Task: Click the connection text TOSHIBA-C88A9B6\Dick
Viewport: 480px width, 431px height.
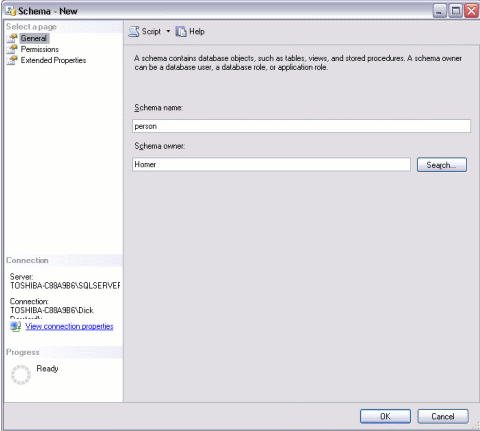Action: coord(52,310)
